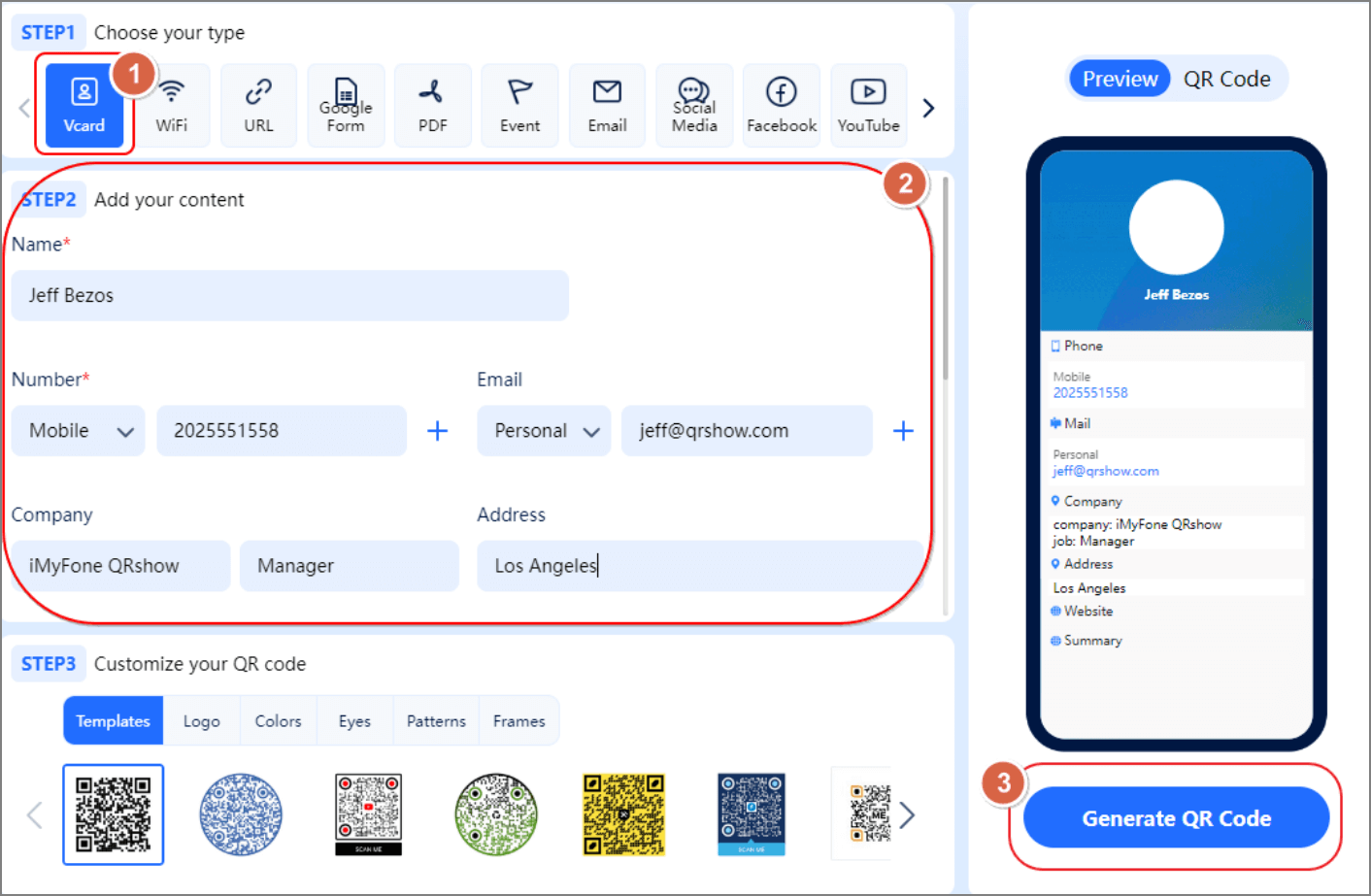Choose the Email QR type

[607, 105]
